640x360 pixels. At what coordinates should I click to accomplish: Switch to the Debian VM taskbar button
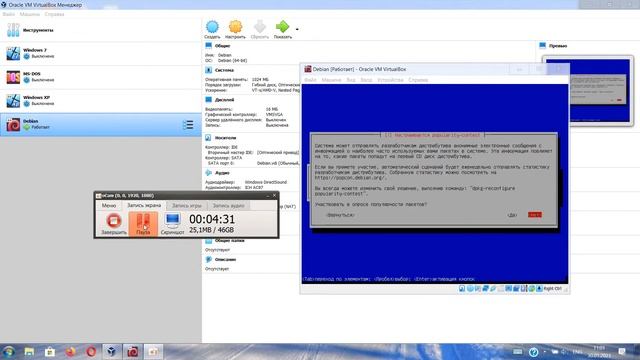pyautogui.click(x=132, y=352)
